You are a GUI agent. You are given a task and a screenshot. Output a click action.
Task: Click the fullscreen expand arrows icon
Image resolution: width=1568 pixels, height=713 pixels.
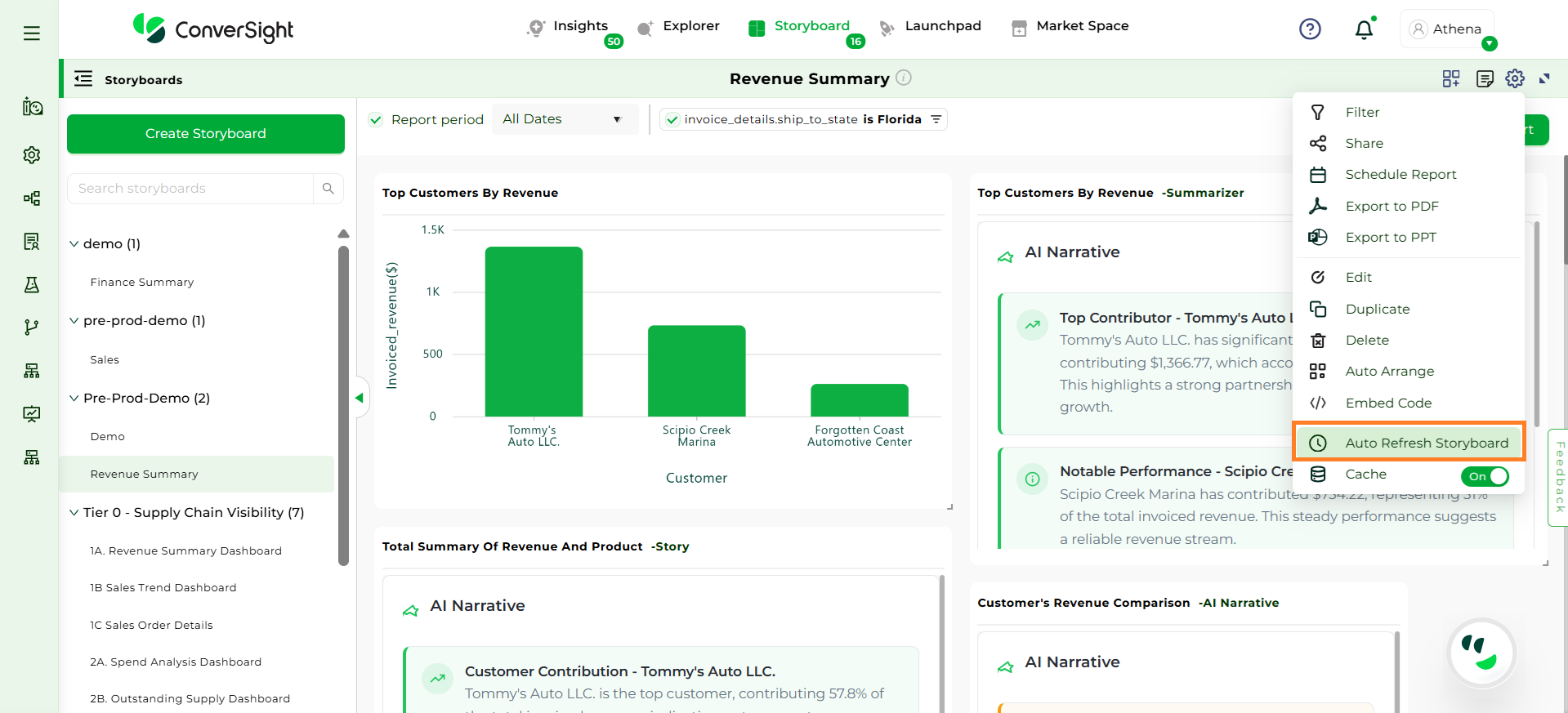(x=1544, y=78)
